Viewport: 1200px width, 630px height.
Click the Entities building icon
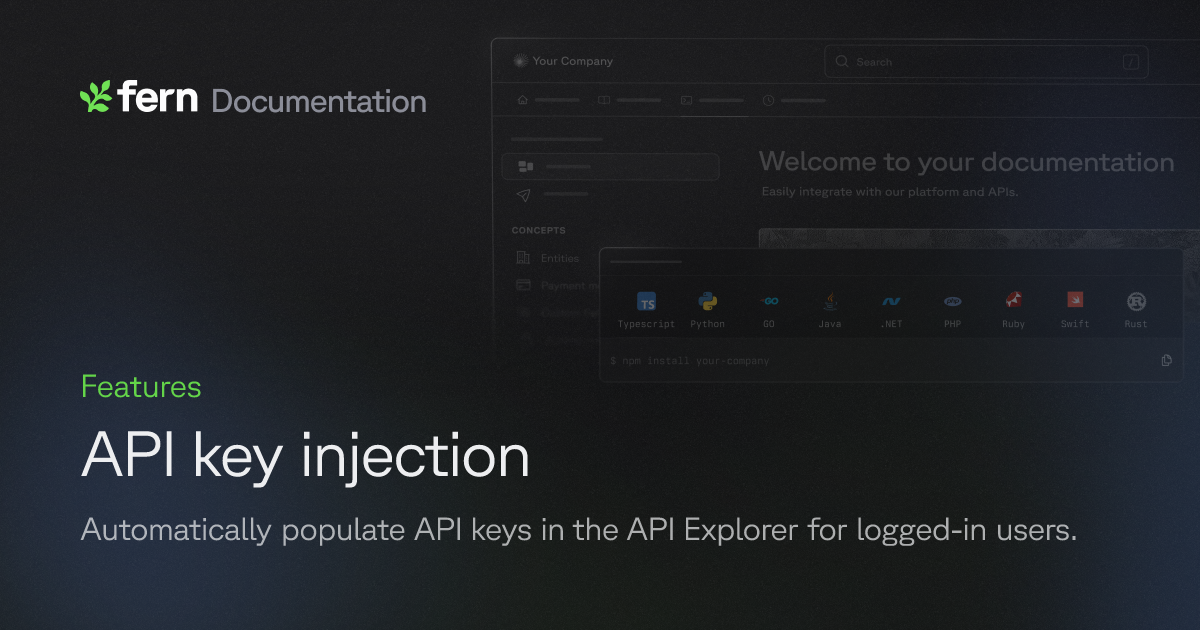(523, 258)
